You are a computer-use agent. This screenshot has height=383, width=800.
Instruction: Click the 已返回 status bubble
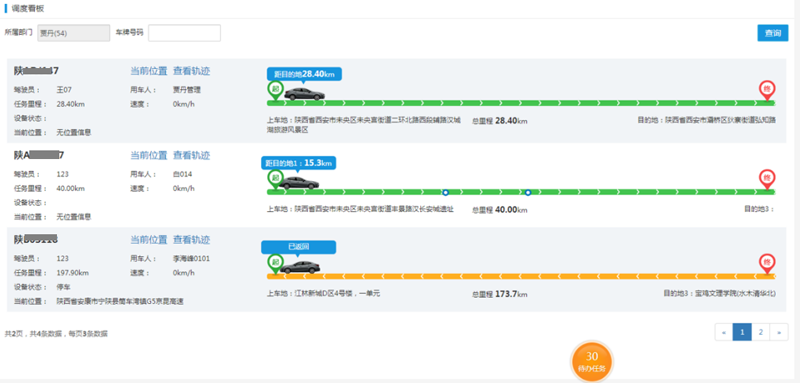299,247
